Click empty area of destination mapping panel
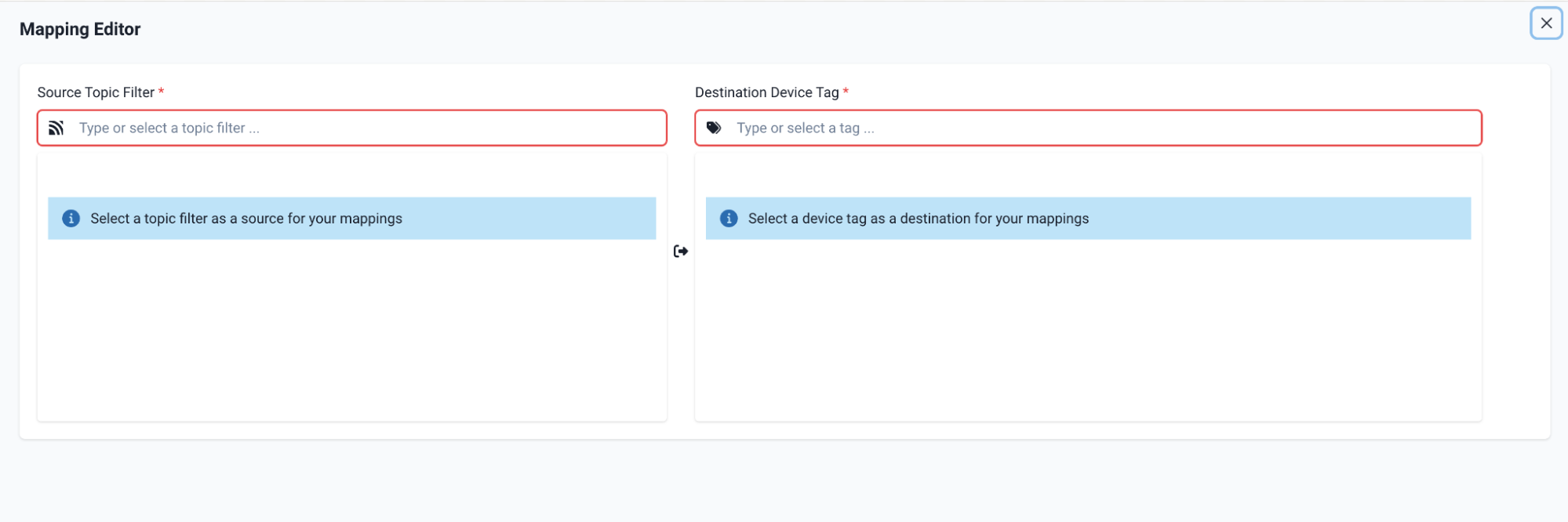The width and height of the screenshot is (1568, 522). (x=1087, y=329)
